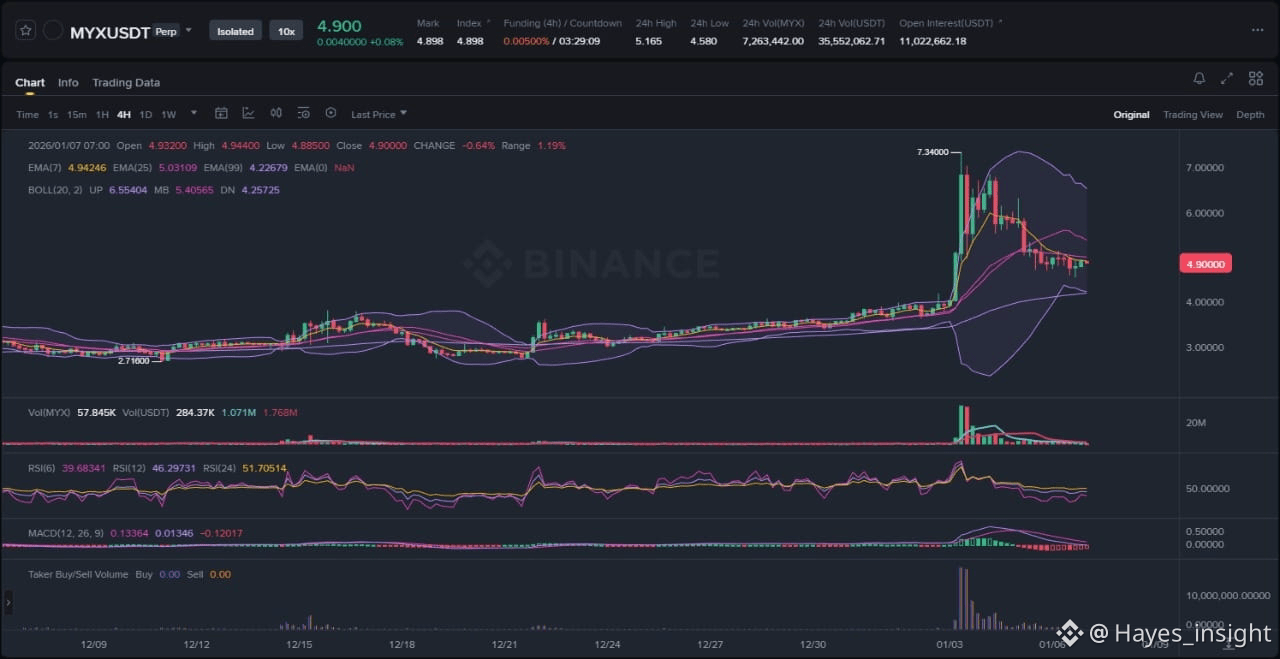
Task: Click the Taker Buy/Sell Volume label
Action: (x=78, y=574)
